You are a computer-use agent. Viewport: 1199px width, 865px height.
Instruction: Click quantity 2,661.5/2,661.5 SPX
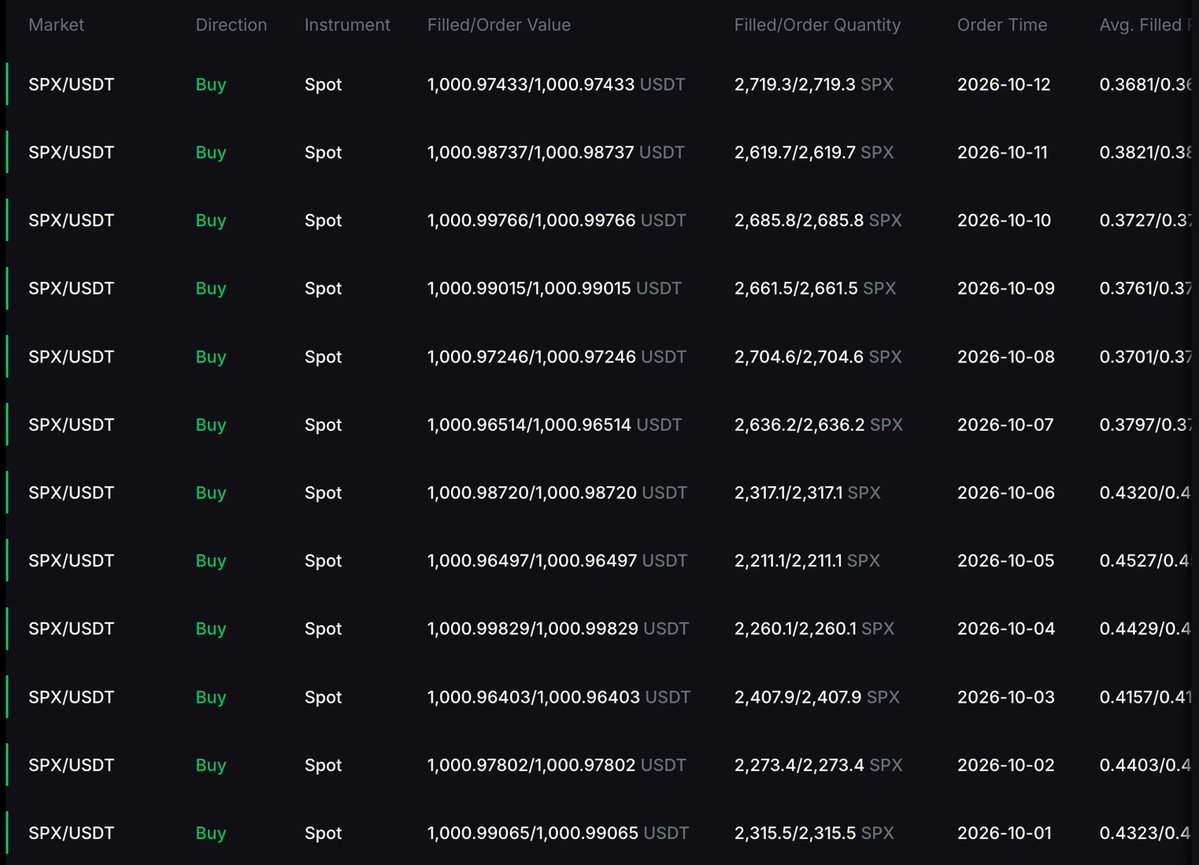pos(815,288)
